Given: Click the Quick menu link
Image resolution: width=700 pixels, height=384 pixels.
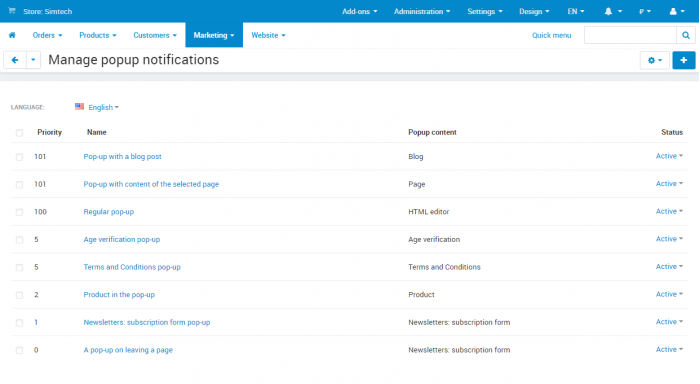Looking at the screenshot, I should [551, 35].
